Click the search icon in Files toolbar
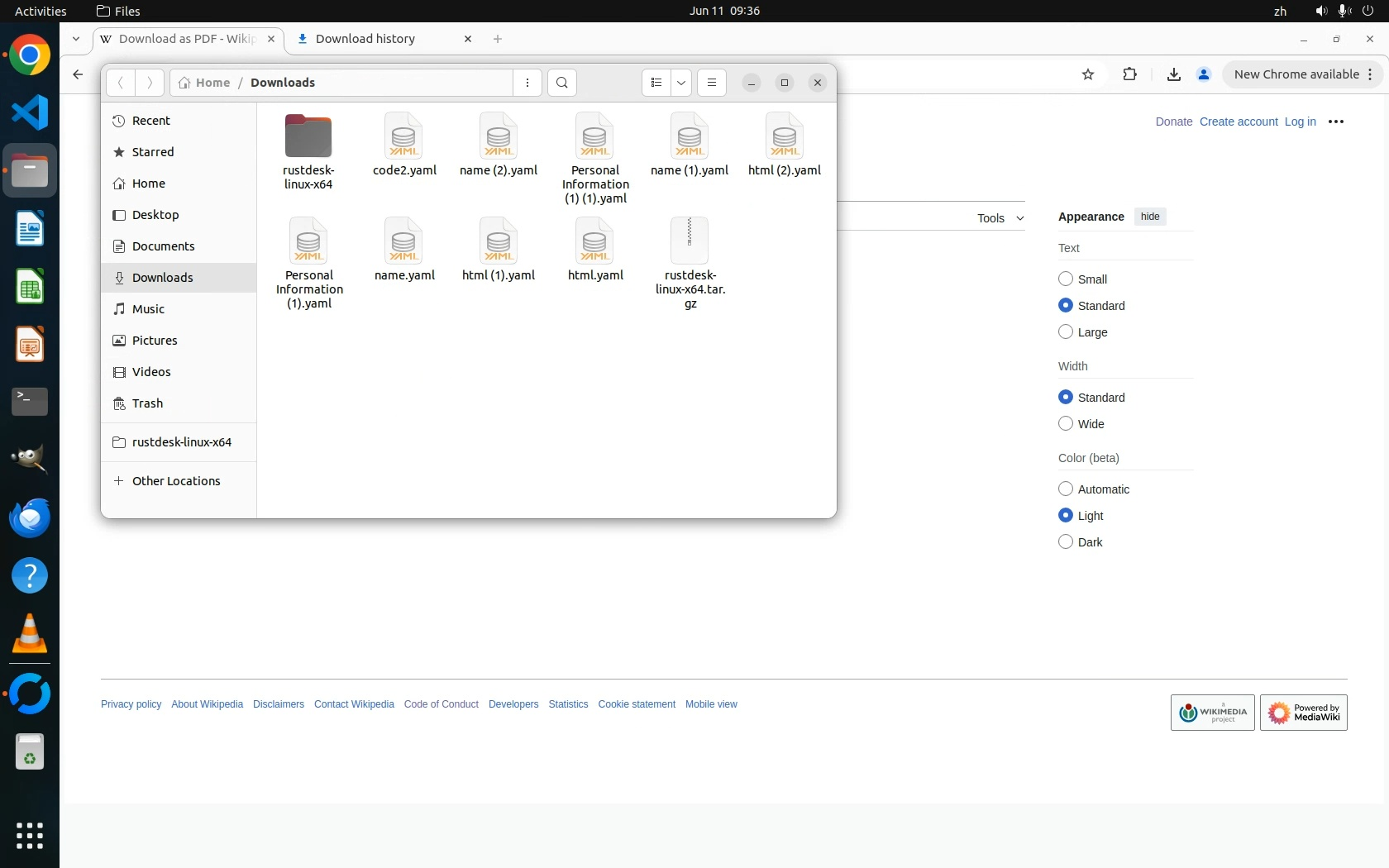 pyautogui.click(x=562, y=83)
